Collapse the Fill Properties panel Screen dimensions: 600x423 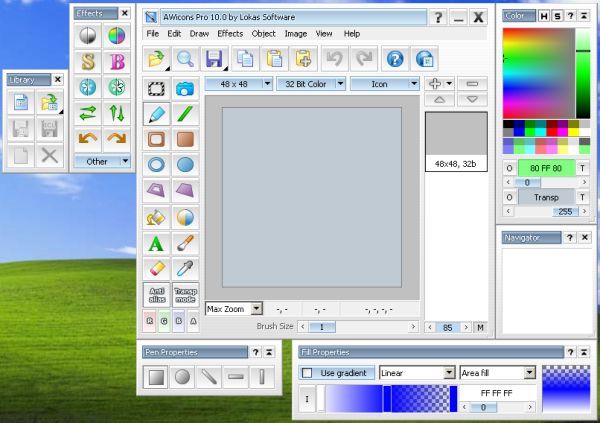point(584,352)
